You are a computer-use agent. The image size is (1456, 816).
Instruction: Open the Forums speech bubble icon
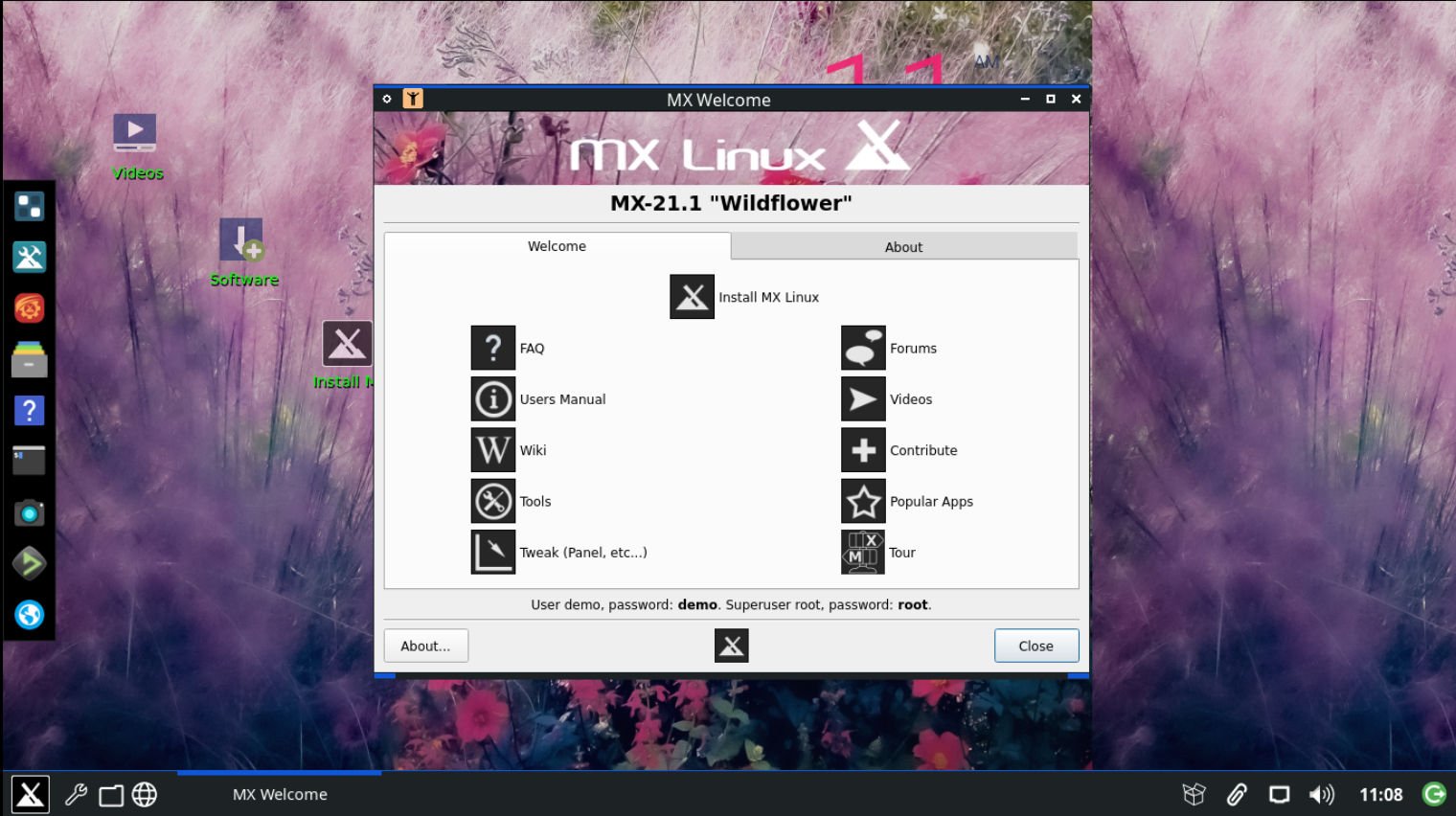pyautogui.click(x=863, y=348)
